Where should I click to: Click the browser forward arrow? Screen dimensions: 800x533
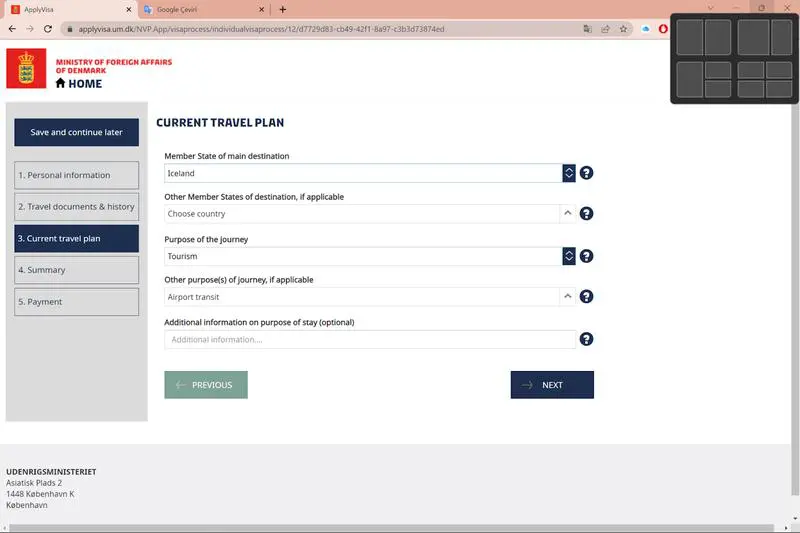click(30, 29)
